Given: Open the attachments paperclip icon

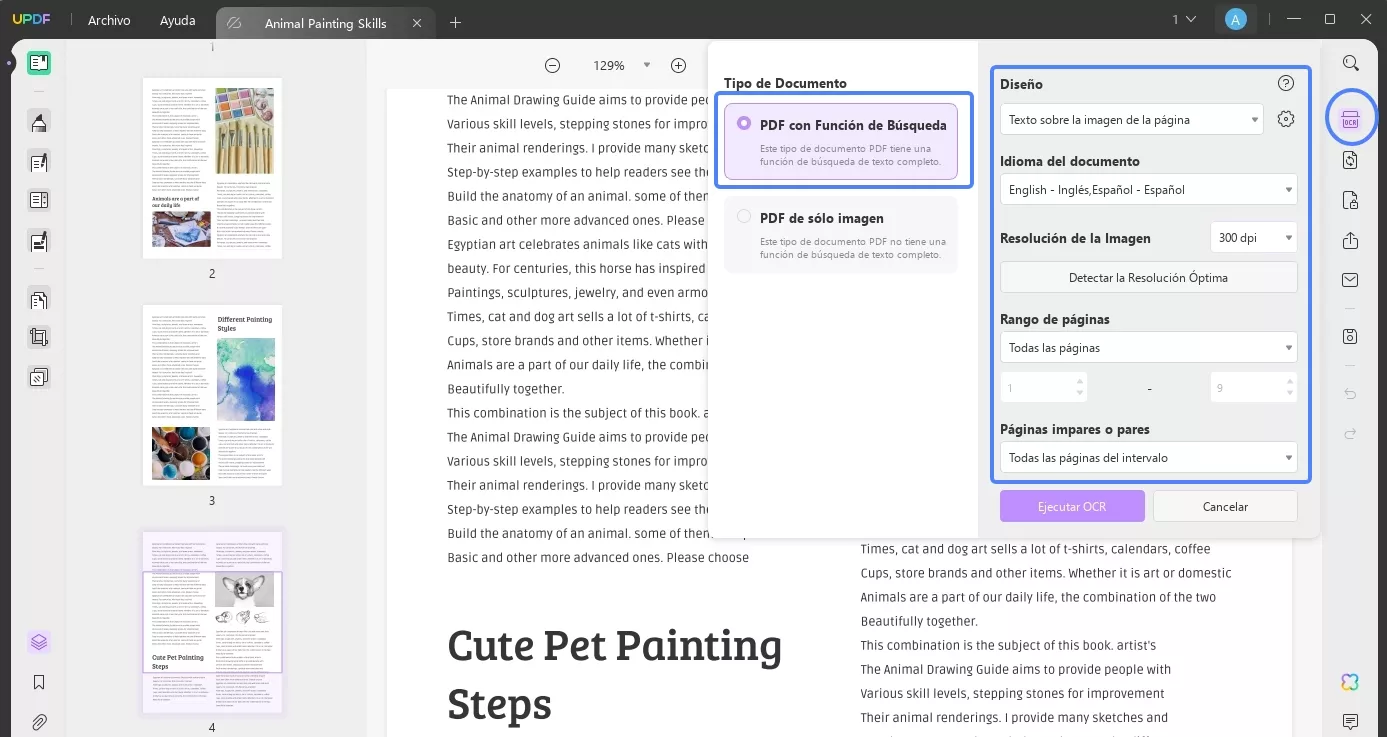Looking at the screenshot, I should [39, 721].
